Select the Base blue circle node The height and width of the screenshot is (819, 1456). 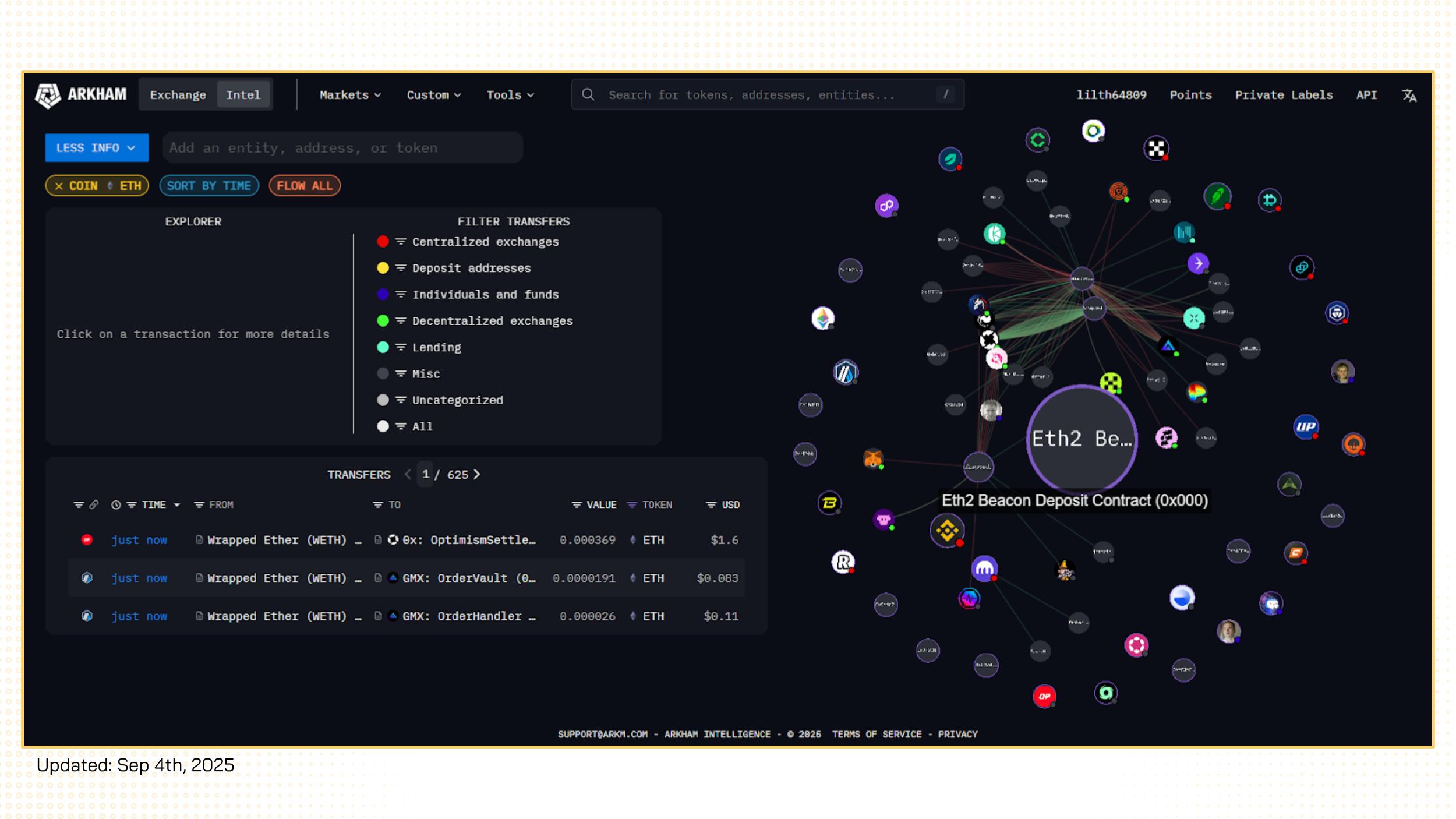(1182, 598)
